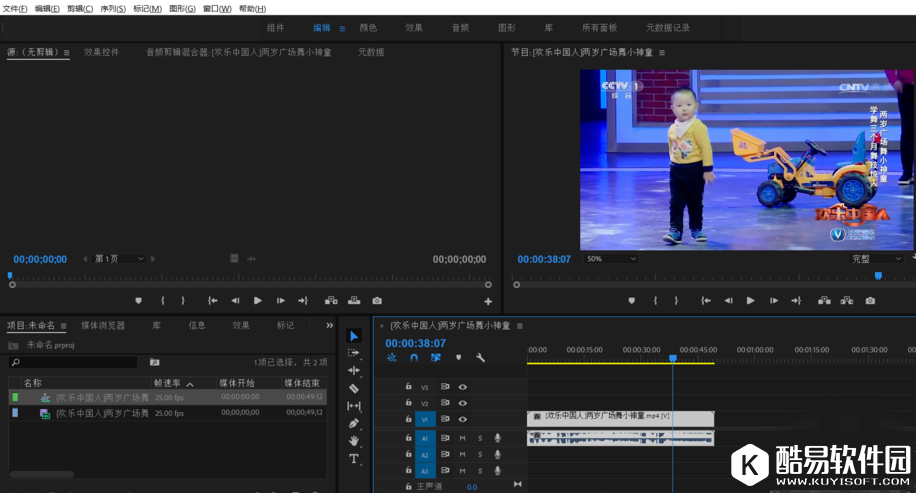Image resolution: width=916 pixels, height=493 pixels.
Task: Select the Type (T) tool
Action: pyautogui.click(x=354, y=459)
